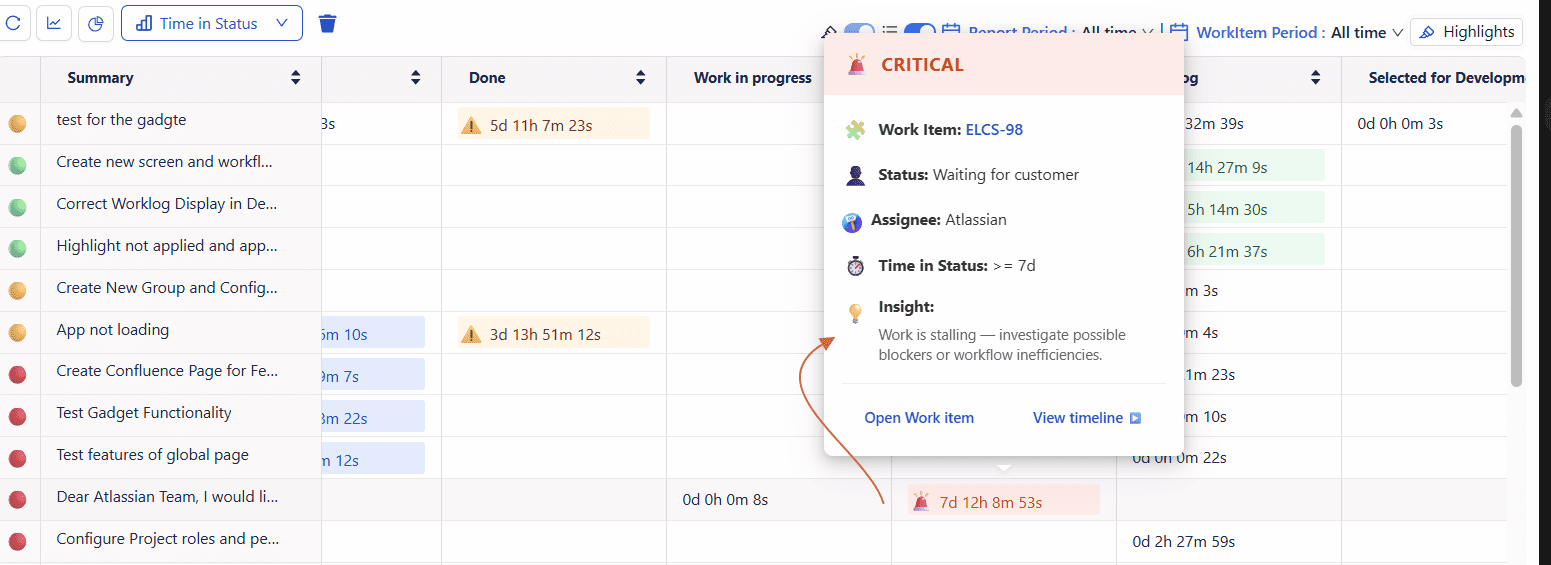Open the line chart view
Screen dimensions: 1551x565
(54, 23)
